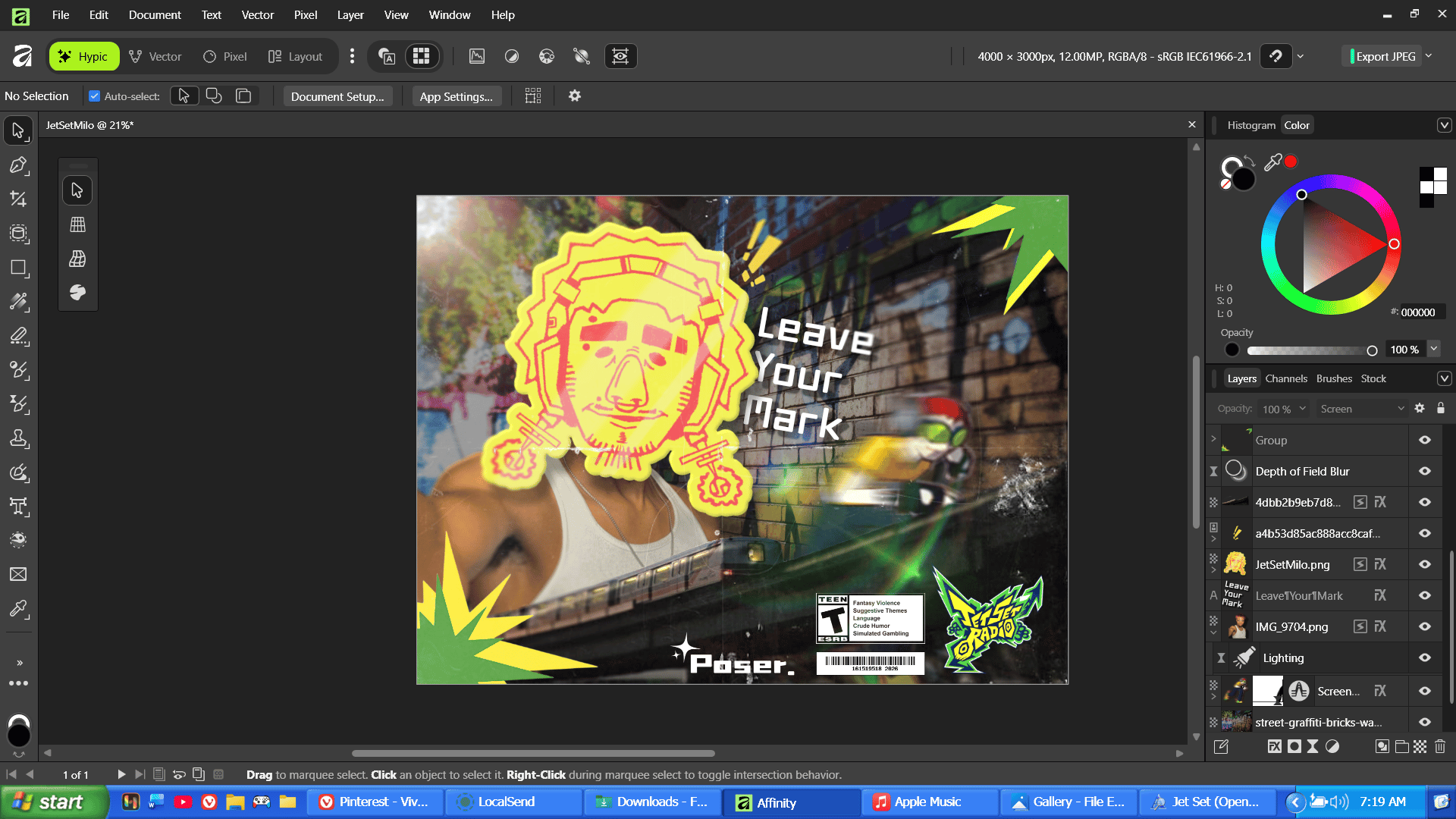Expand more tools chevron in left toolbar
1456x819 pixels.
20,663
